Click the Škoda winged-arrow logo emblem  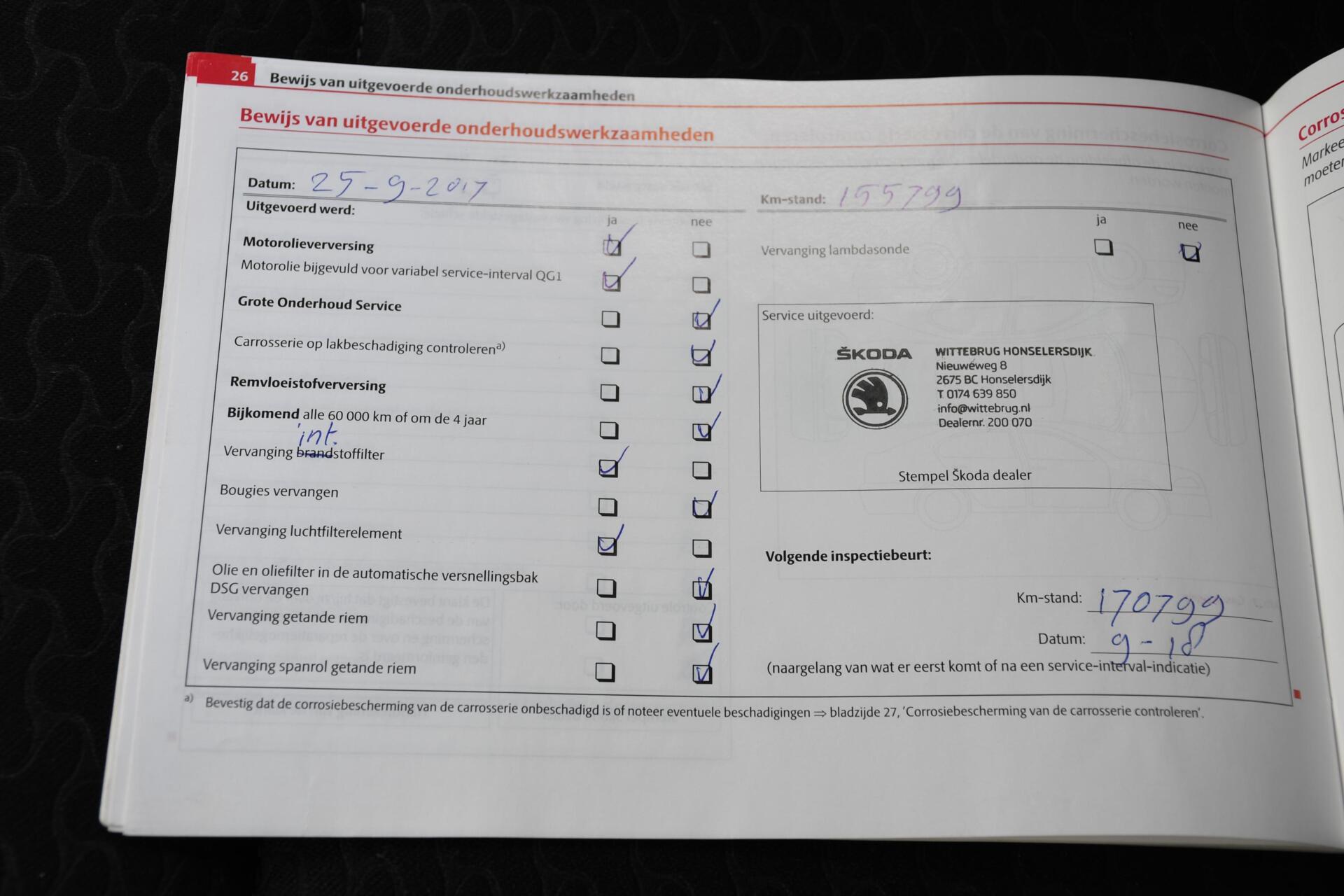click(x=875, y=399)
